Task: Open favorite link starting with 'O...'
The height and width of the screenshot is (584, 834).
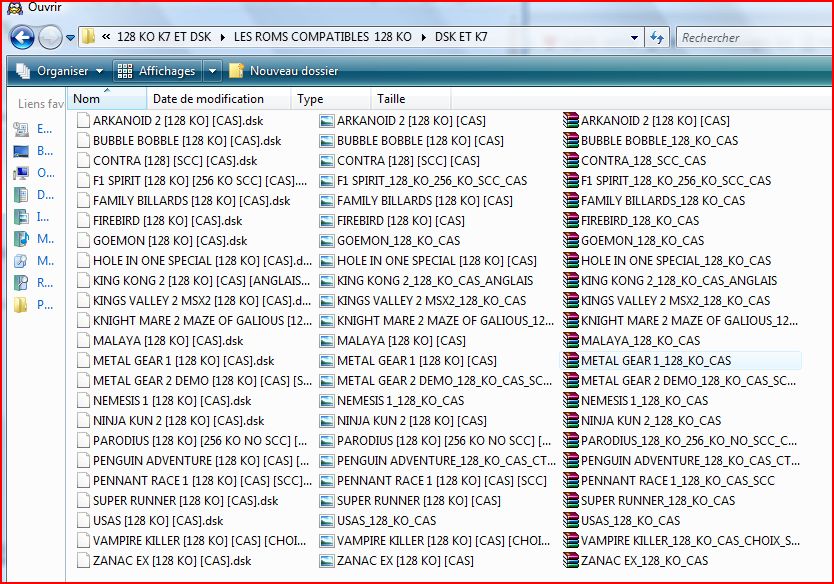Action: [x=33, y=173]
